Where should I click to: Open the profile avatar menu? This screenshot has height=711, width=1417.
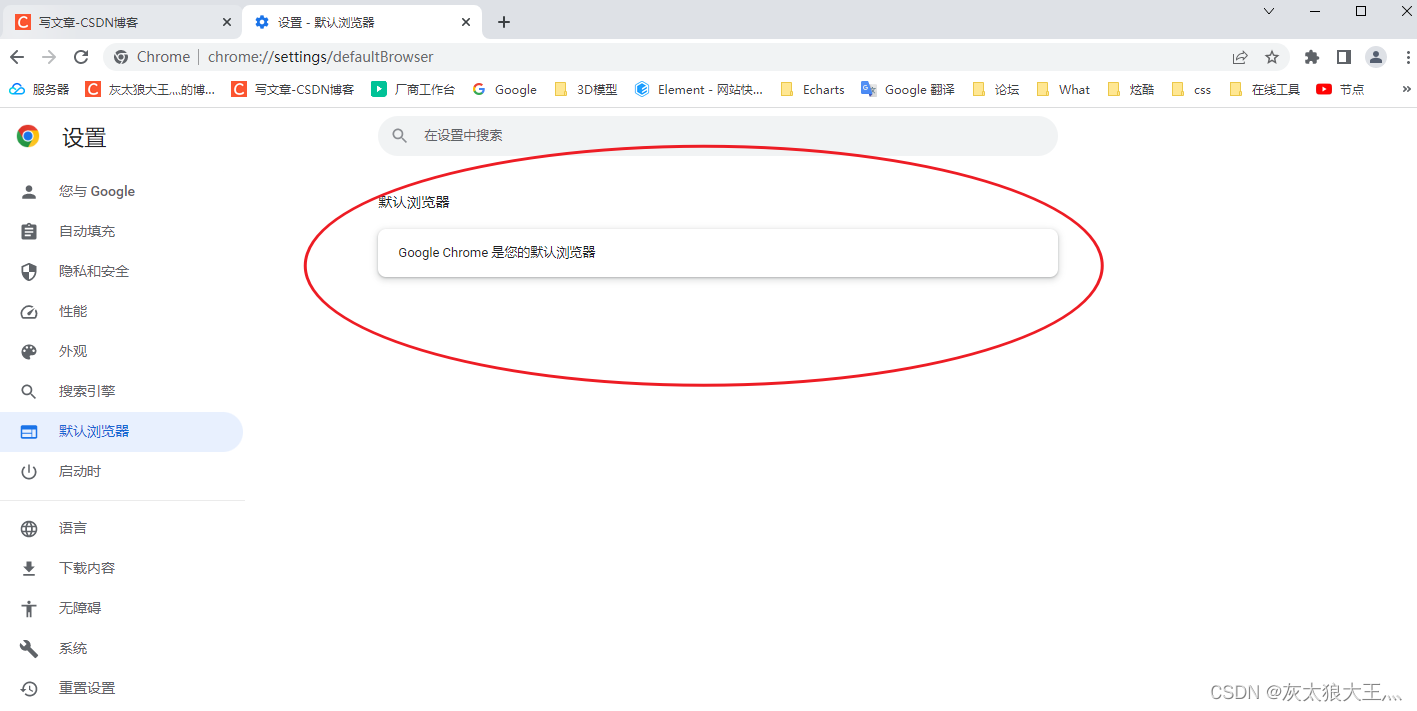(1376, 57)
